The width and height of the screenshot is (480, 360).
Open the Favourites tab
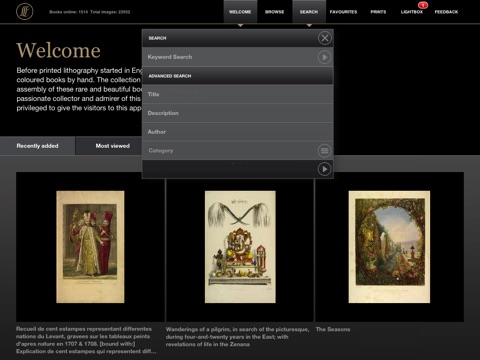343,12
